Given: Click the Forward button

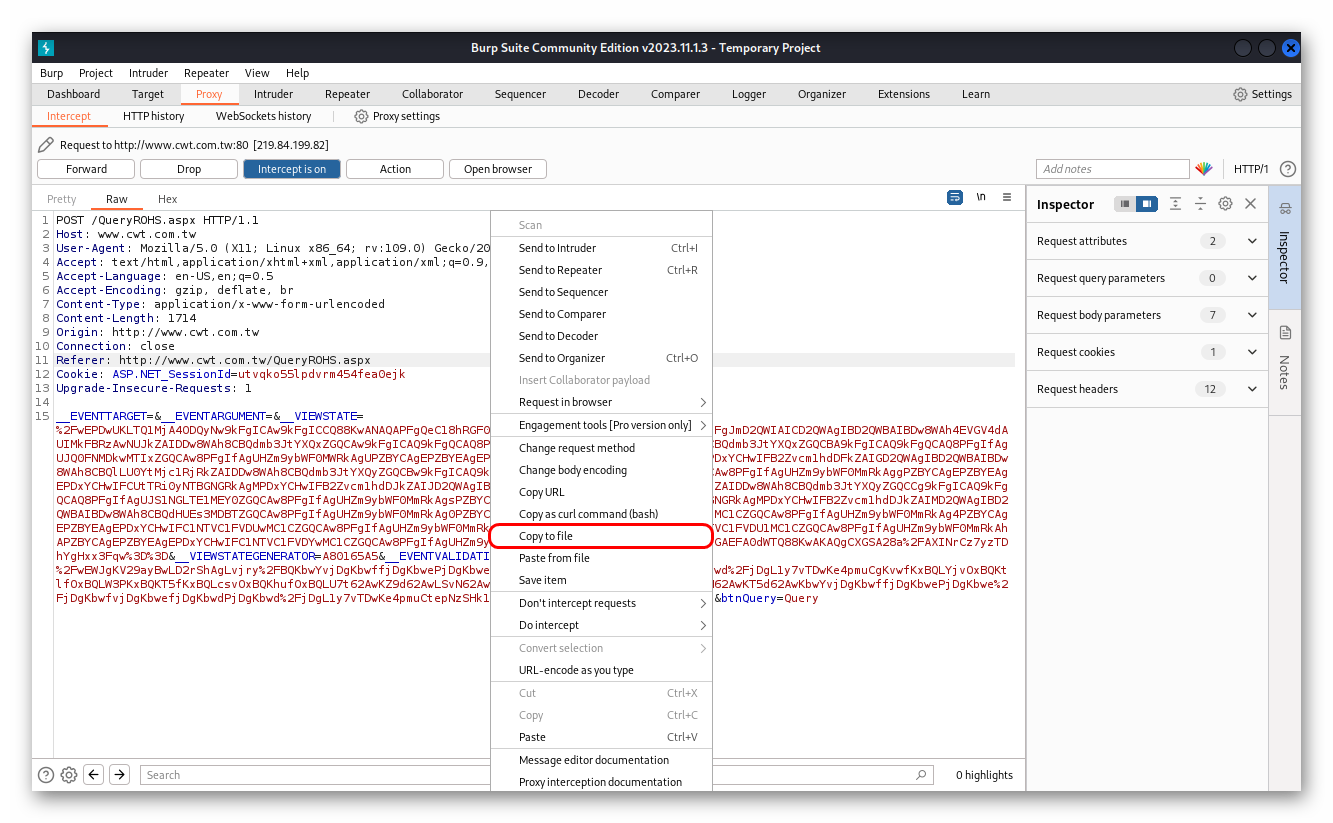Looking at the screenshot, I should (87, 169).
